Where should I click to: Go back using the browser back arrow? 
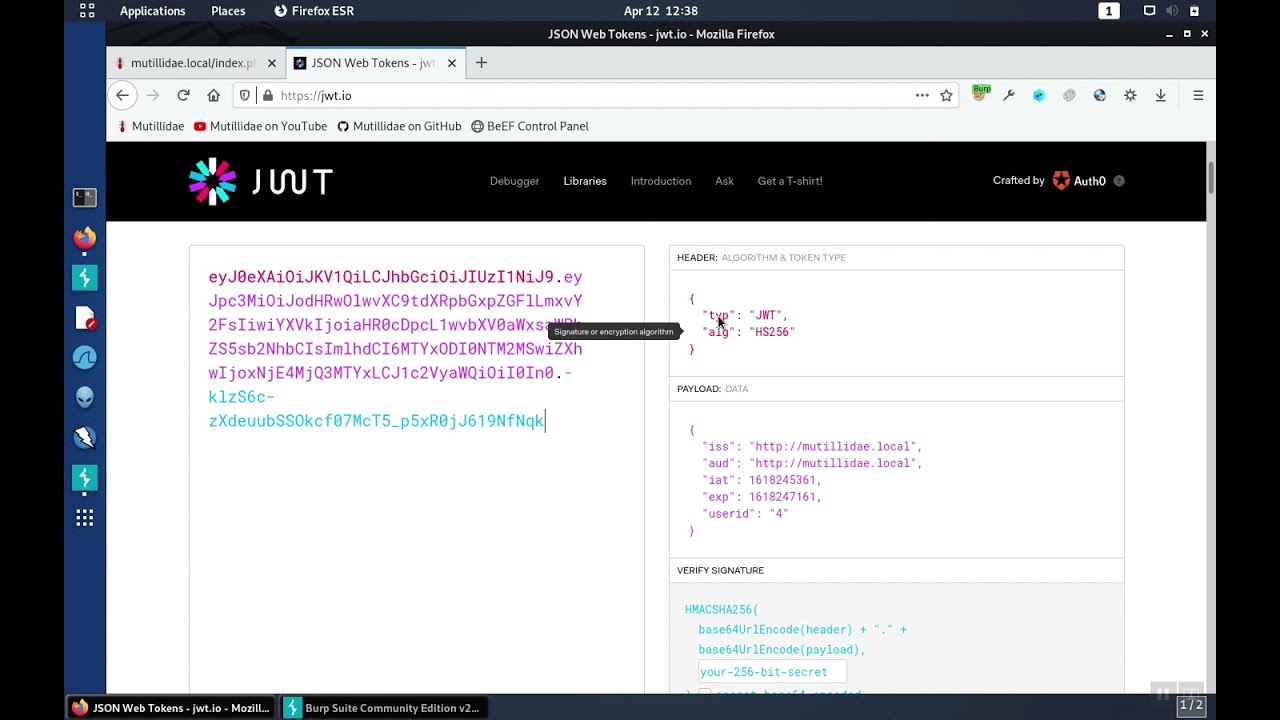point(122,95)
